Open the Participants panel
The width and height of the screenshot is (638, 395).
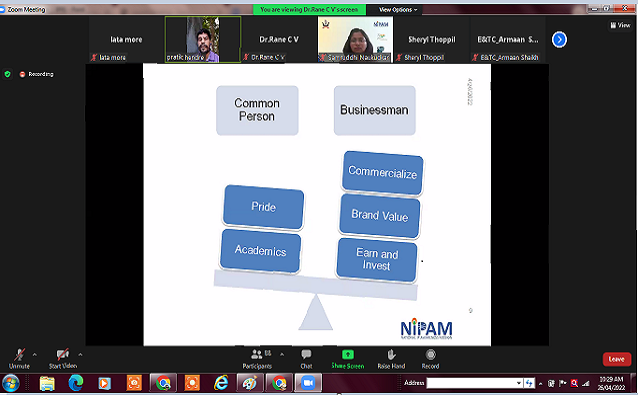point(257,355)
